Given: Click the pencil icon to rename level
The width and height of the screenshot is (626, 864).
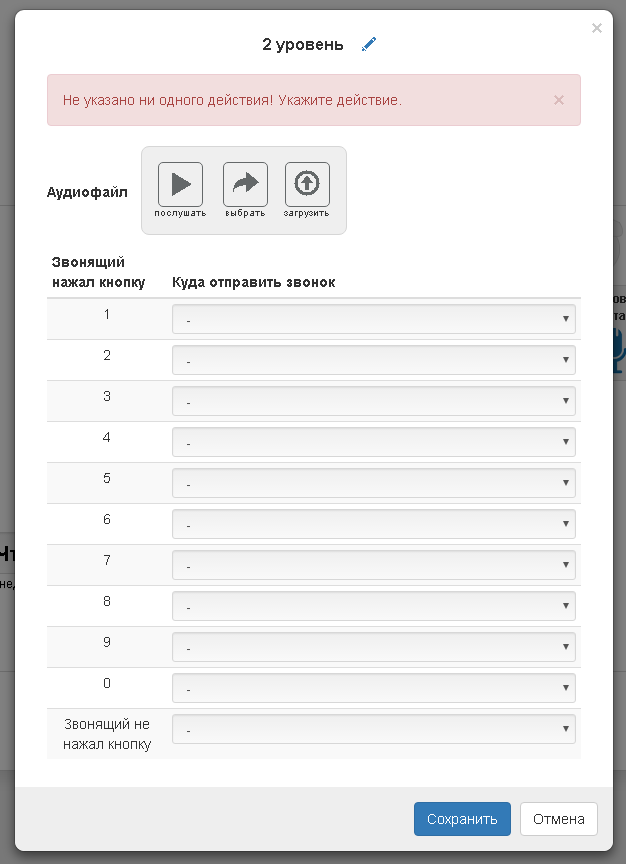Looking at the screenshot, I should coord(369,44).
